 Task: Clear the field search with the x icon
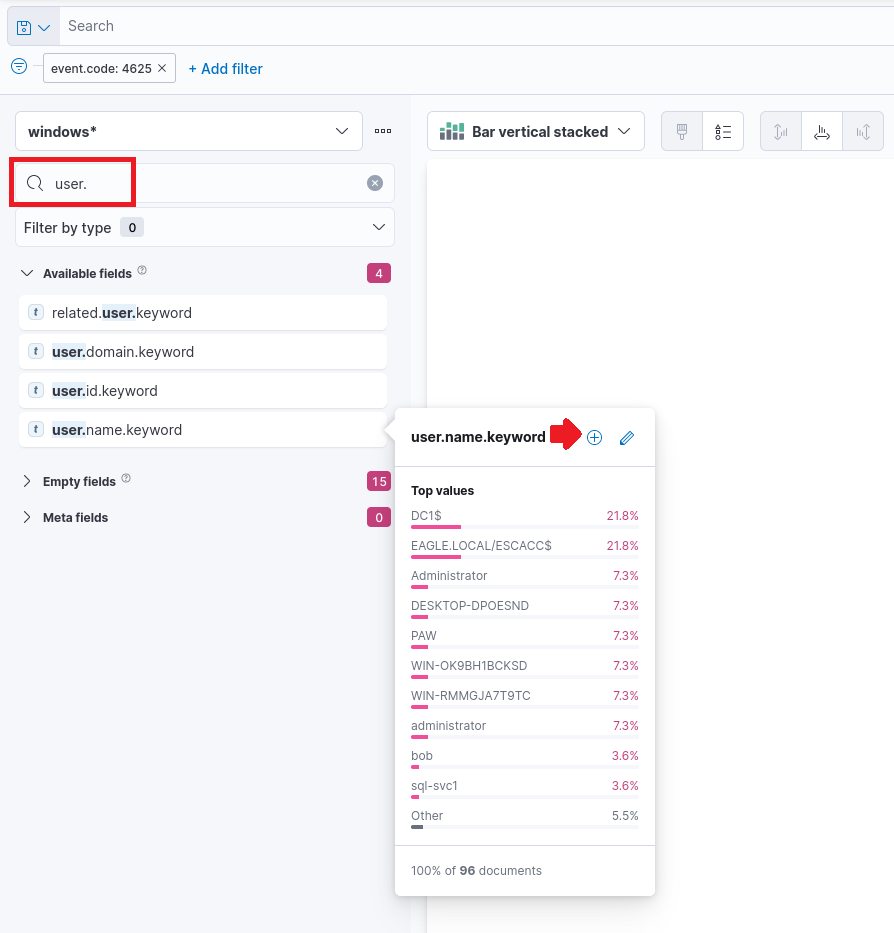click(x=375, y=182)
